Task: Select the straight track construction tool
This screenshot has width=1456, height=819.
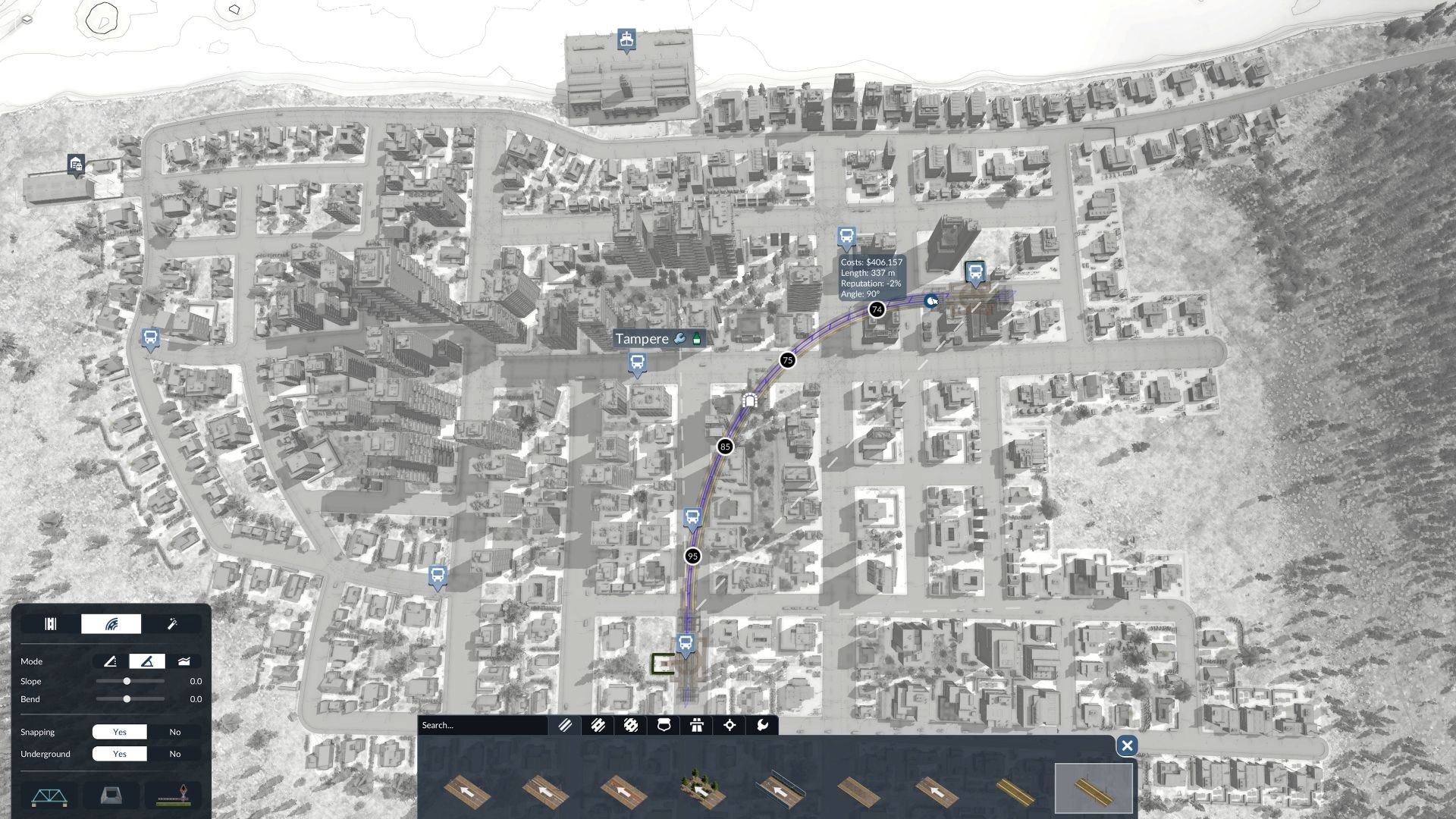Action: [51, 624]
